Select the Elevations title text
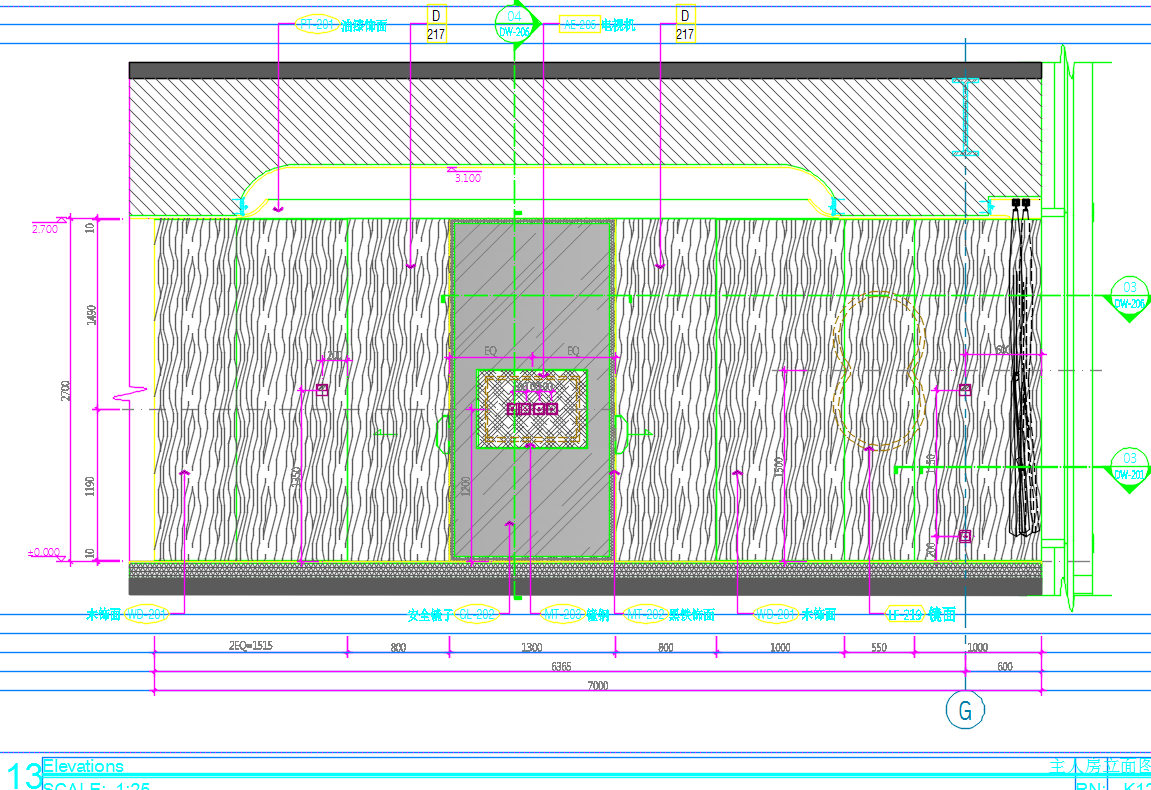The height and width of the screenshot is (790, 1151). [83, 767]
